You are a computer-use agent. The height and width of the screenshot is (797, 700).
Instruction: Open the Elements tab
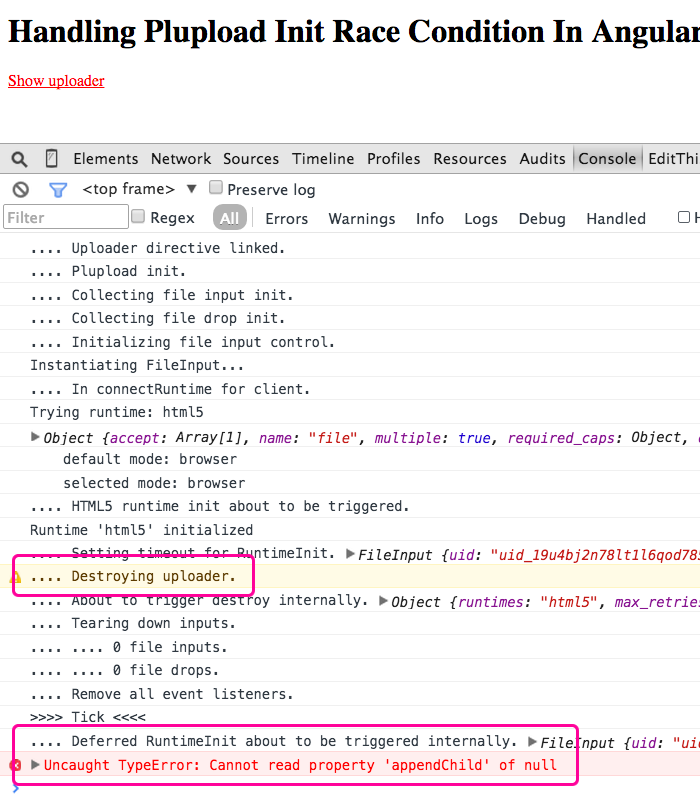(x=106, y=159)
